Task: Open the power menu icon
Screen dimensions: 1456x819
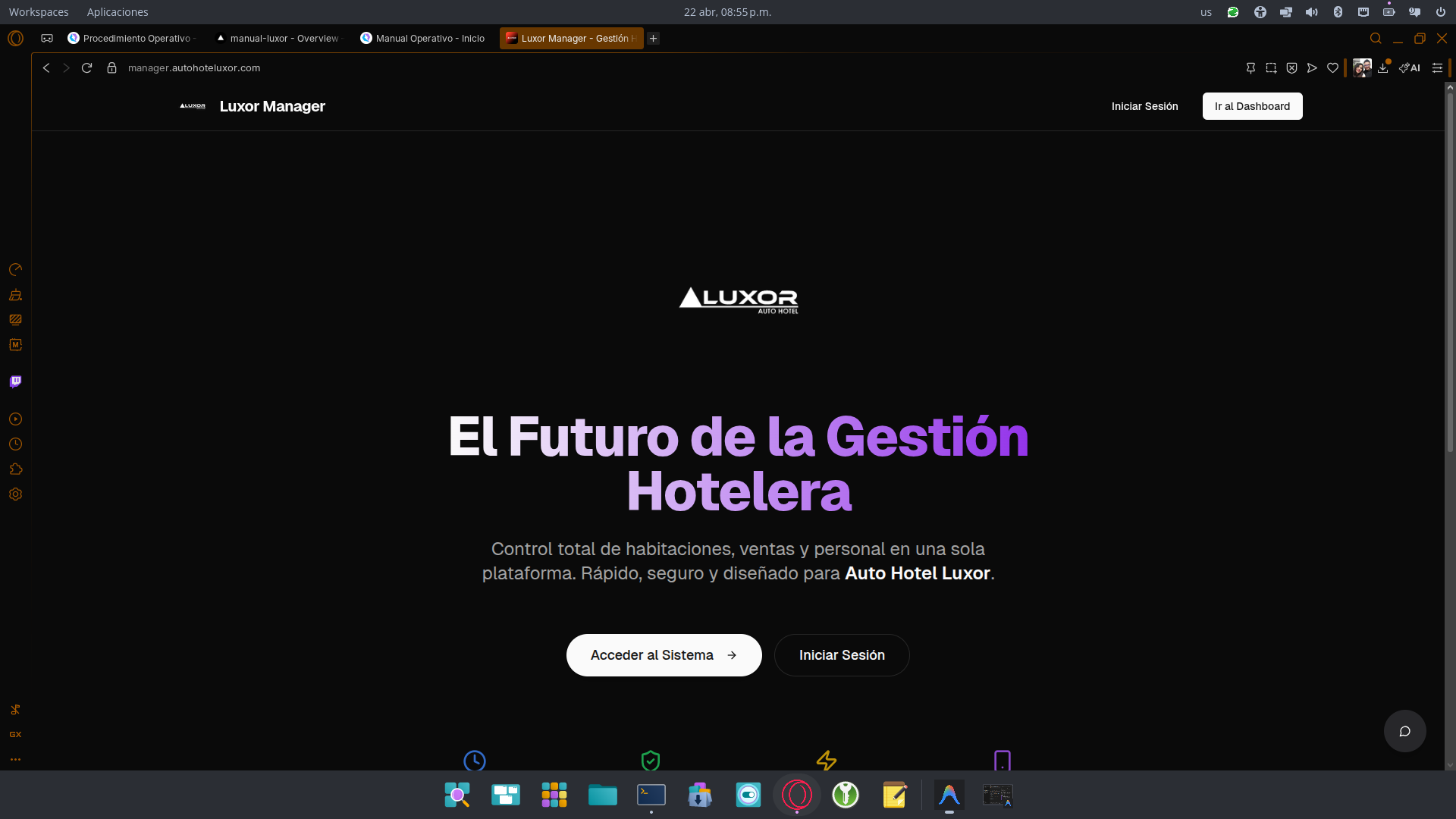Action: (x=1441, y=12)
